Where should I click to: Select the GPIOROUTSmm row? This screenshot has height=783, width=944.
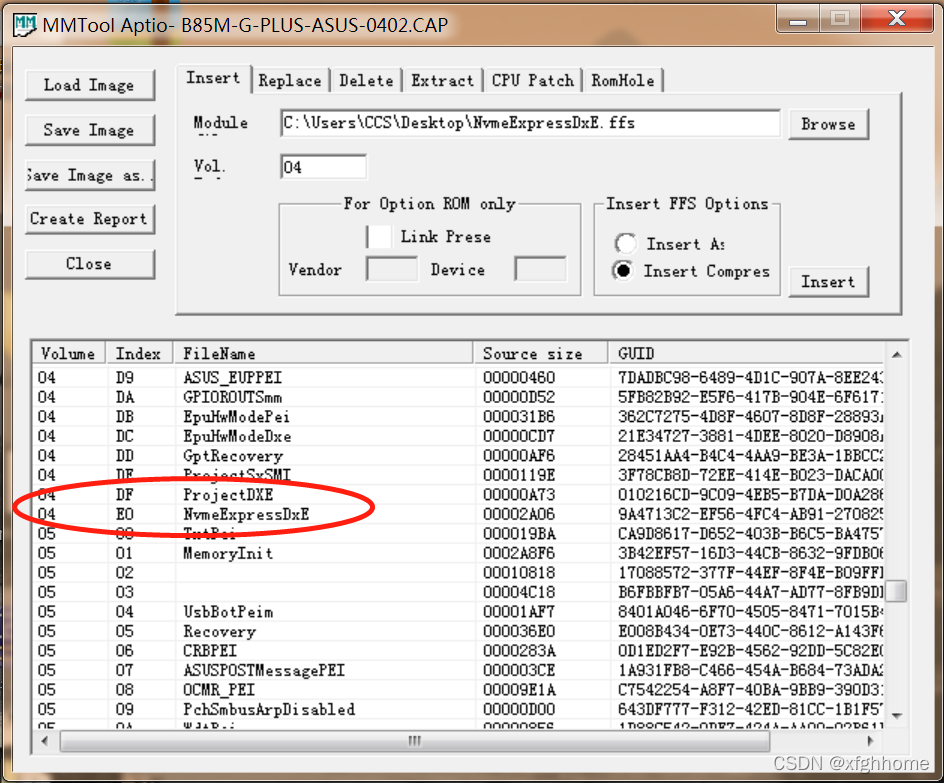pyautogui.click(x=458, y=397)
